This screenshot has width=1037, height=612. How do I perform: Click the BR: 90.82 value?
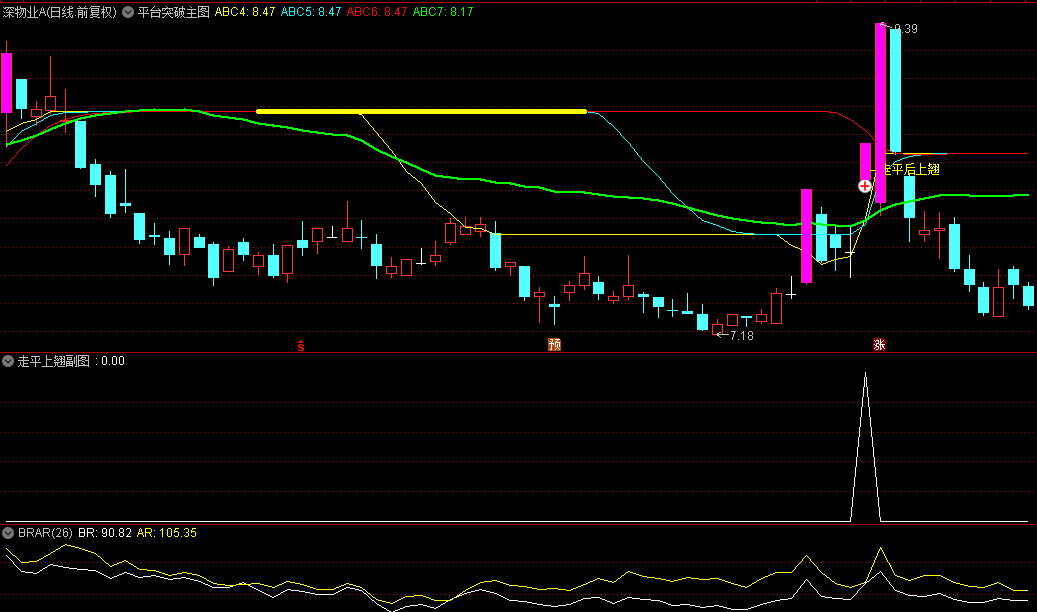coord(105,533)
